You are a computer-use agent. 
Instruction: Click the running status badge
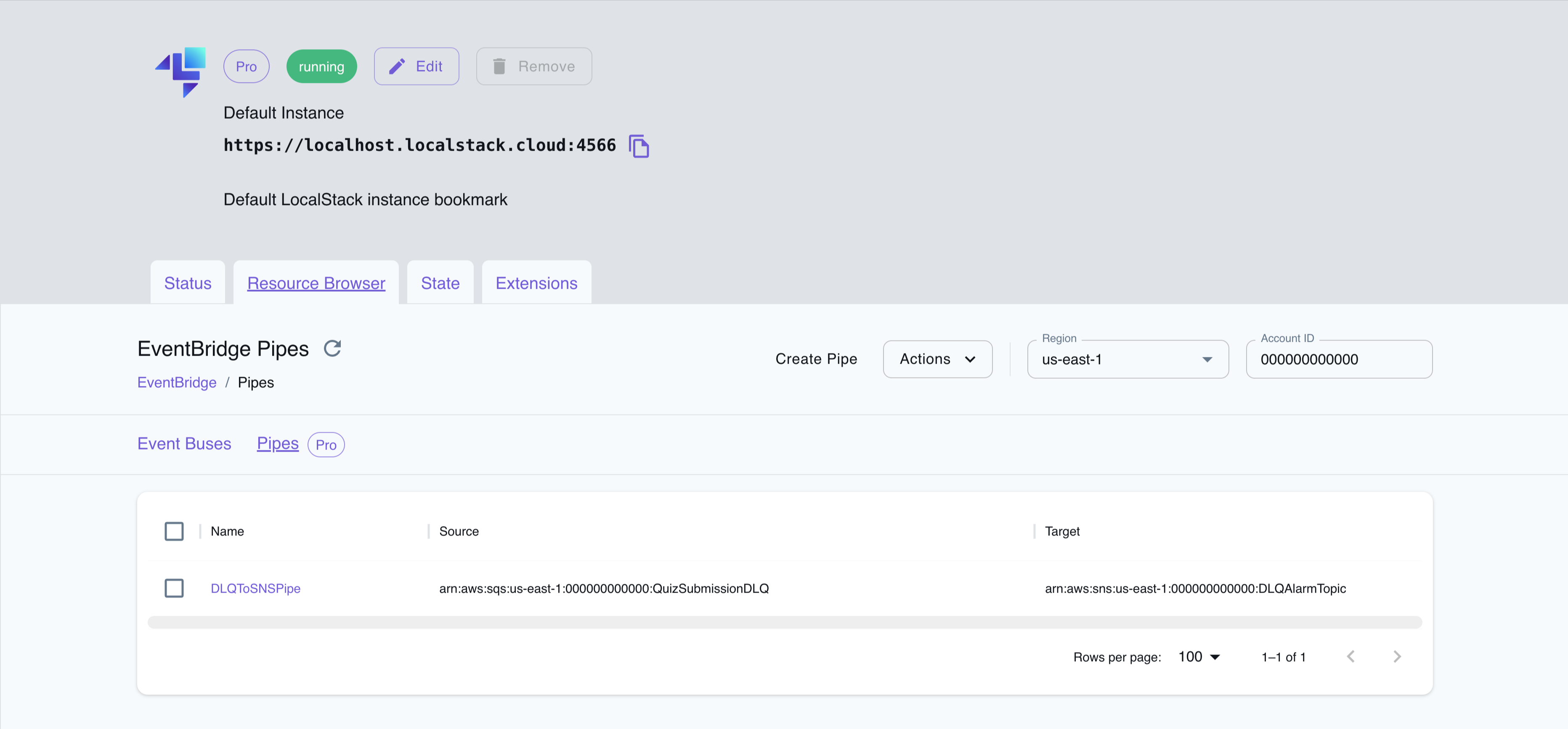point(321,66)
